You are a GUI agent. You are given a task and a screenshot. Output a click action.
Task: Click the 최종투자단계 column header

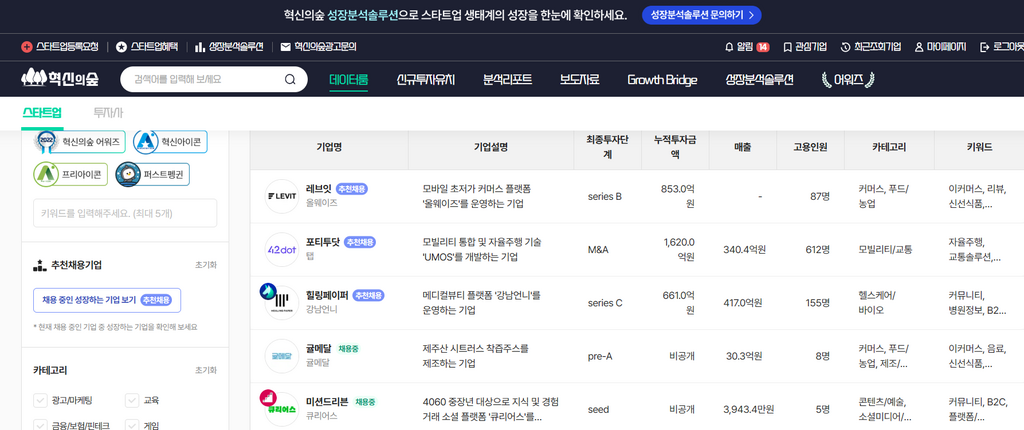pyautogui.click(x=607, y=148)
